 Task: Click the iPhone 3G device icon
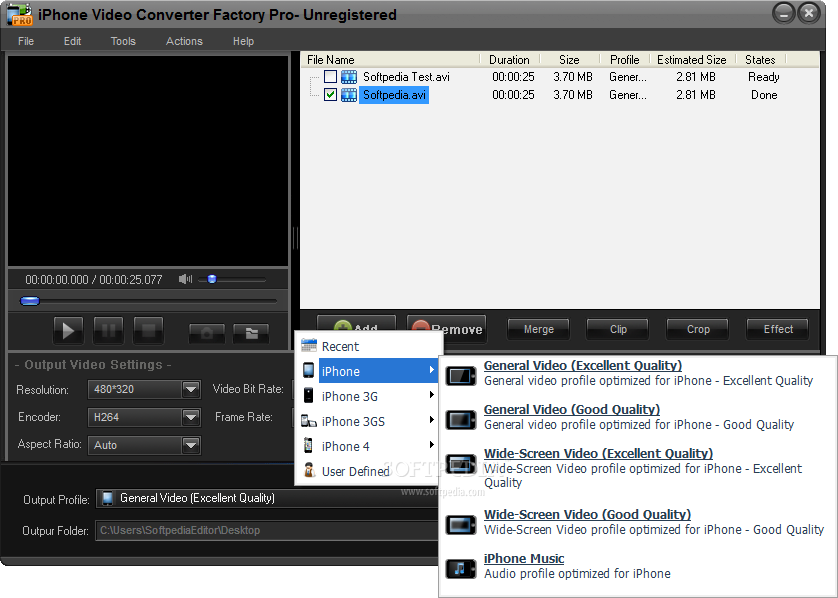click(308, 395)
